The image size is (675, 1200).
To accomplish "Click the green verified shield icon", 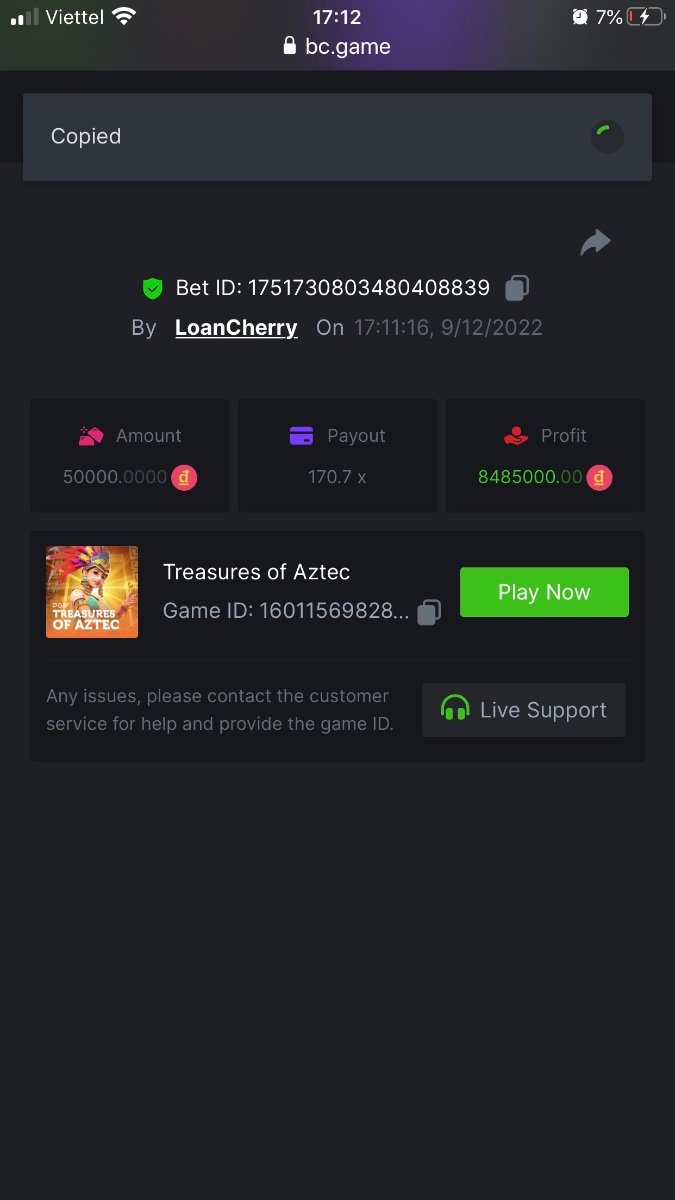I will click(152, 289).
